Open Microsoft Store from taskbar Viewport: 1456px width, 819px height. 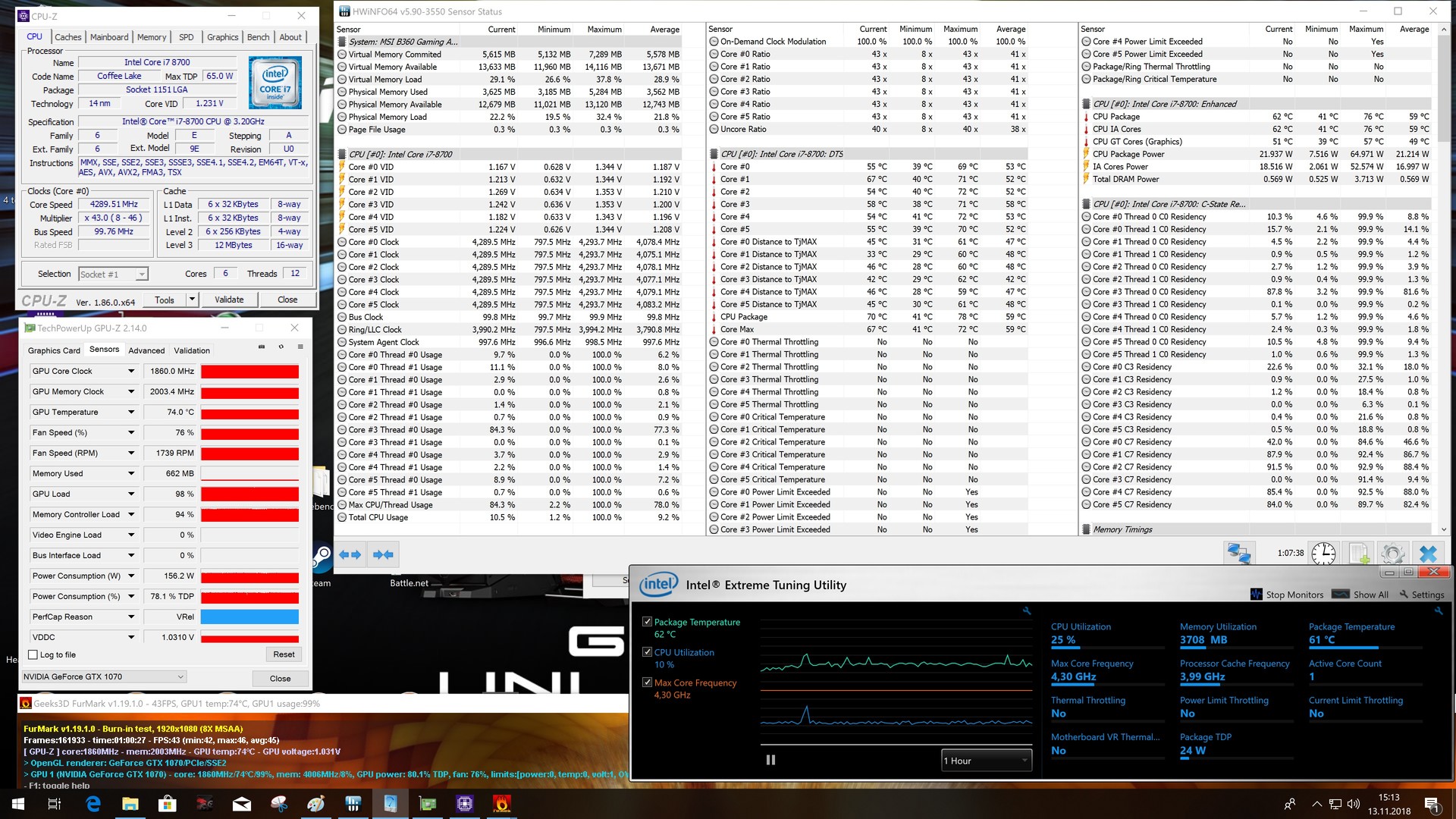[167, 804]
